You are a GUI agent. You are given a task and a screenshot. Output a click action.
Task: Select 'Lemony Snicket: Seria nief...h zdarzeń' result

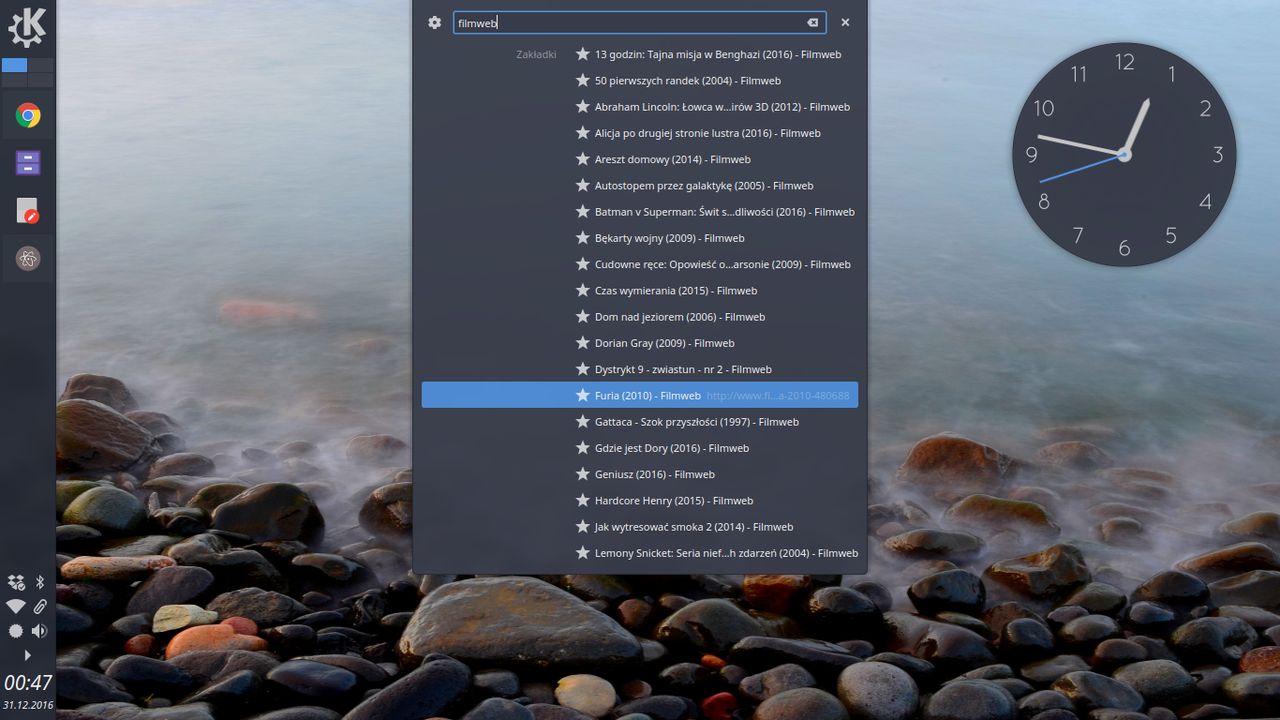pos(640,553)
